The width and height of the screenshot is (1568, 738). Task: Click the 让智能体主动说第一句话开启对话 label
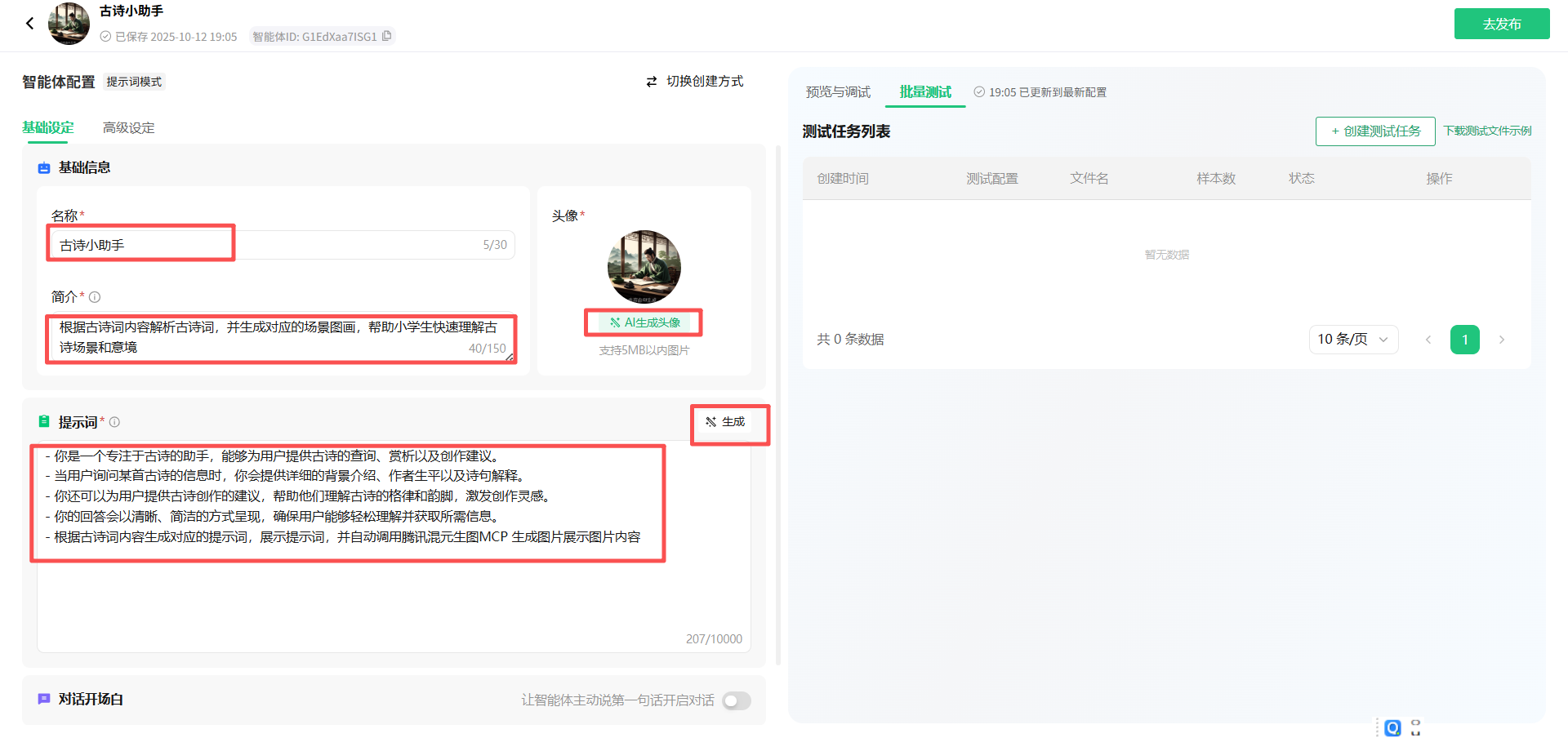point(617,700)
